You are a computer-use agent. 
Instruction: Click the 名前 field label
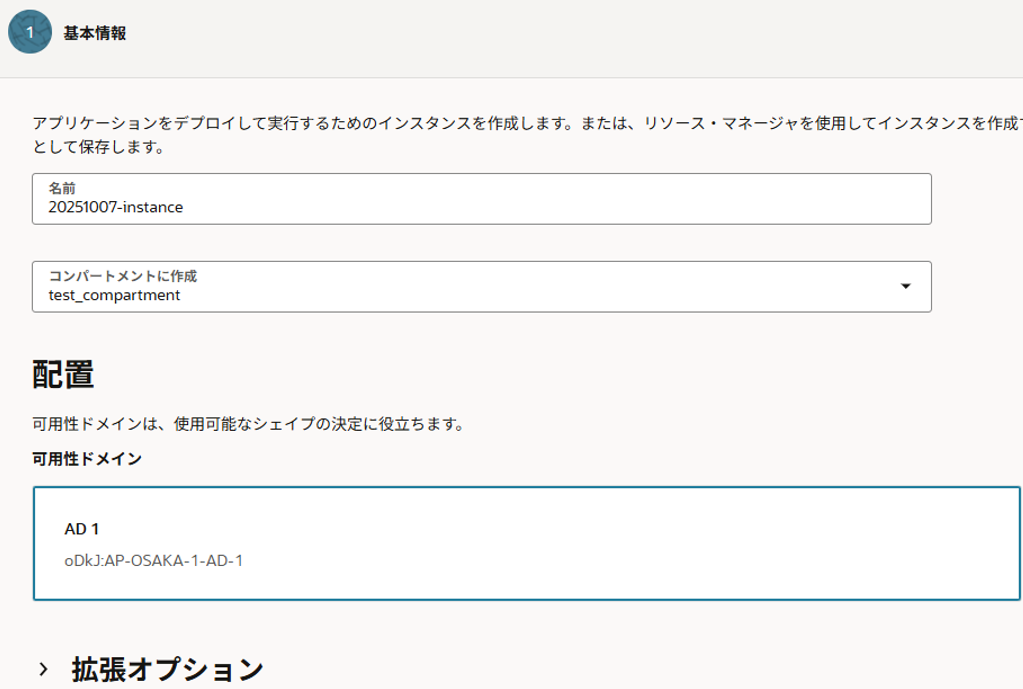[x=62, y=188]
